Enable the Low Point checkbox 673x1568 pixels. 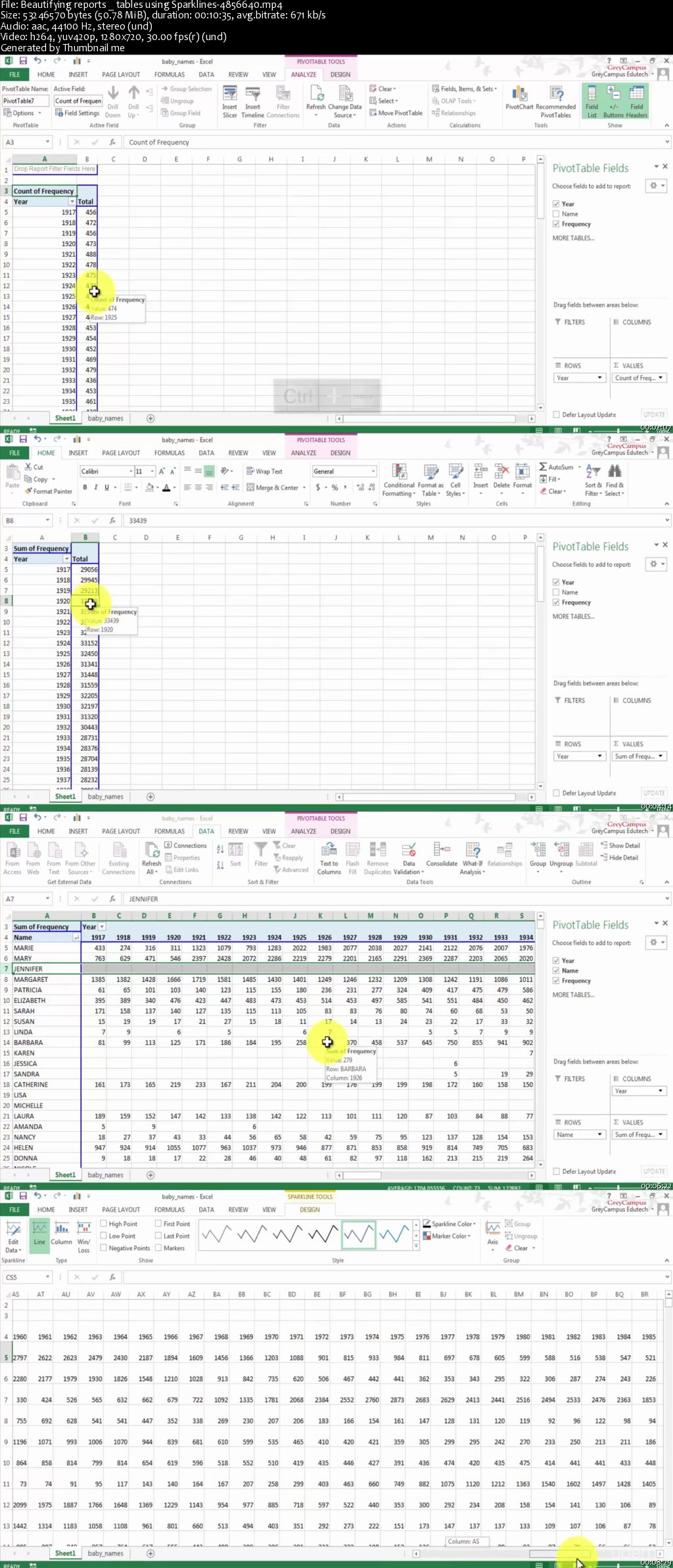(104, 1236)
